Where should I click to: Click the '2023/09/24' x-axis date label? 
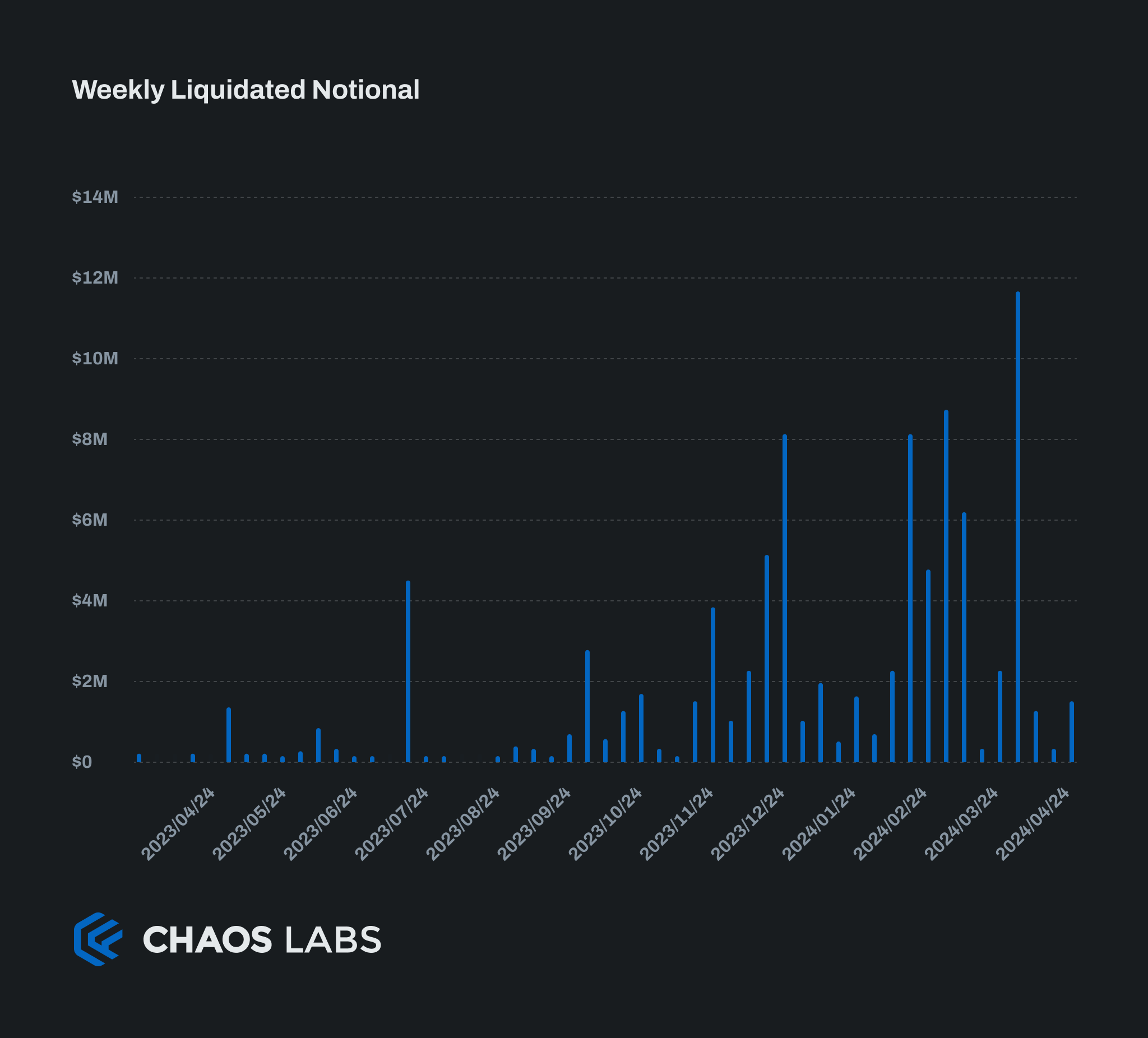click(534, 824)
